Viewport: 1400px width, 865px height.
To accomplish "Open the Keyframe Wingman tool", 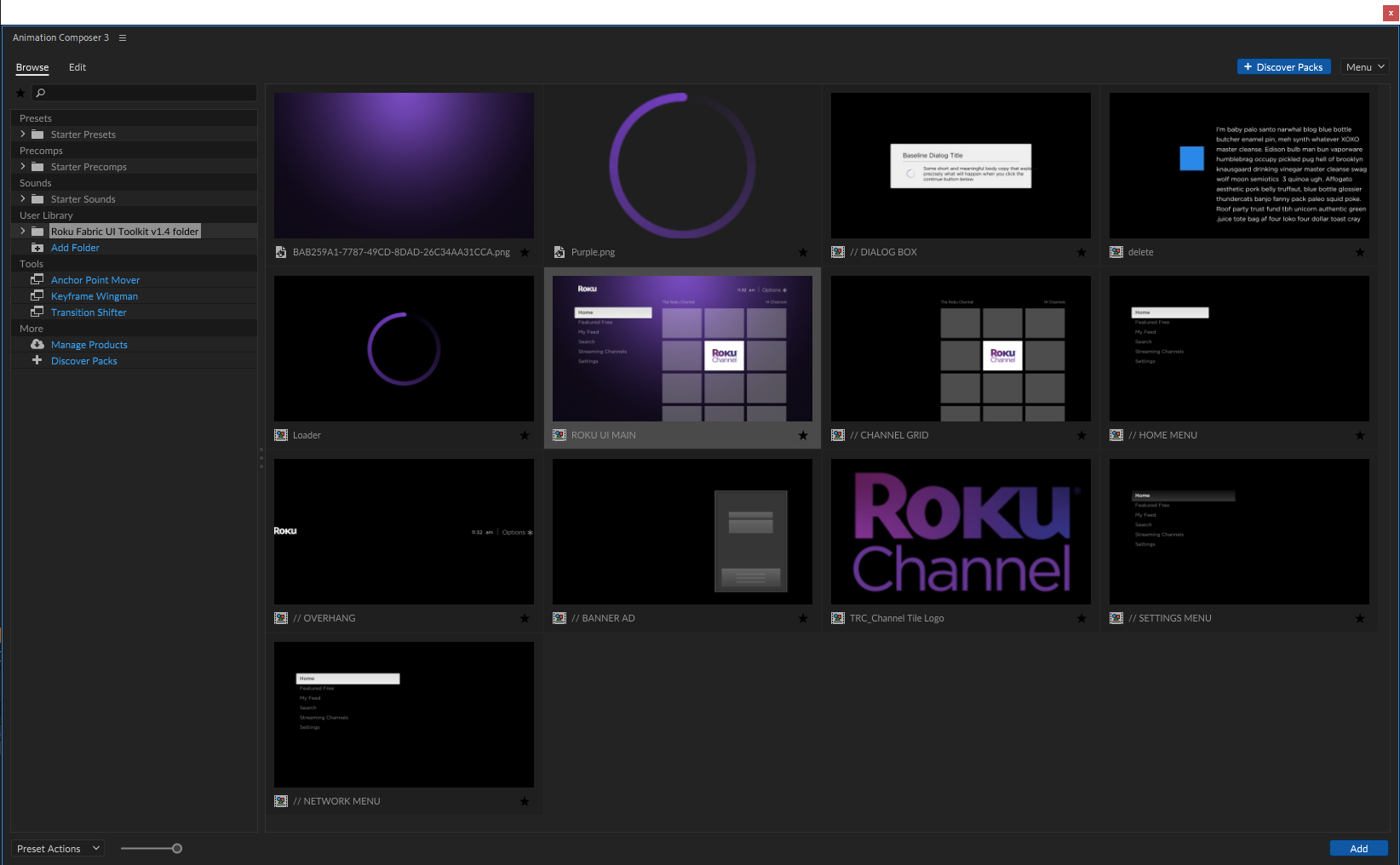I will click(x=95, y=296).
